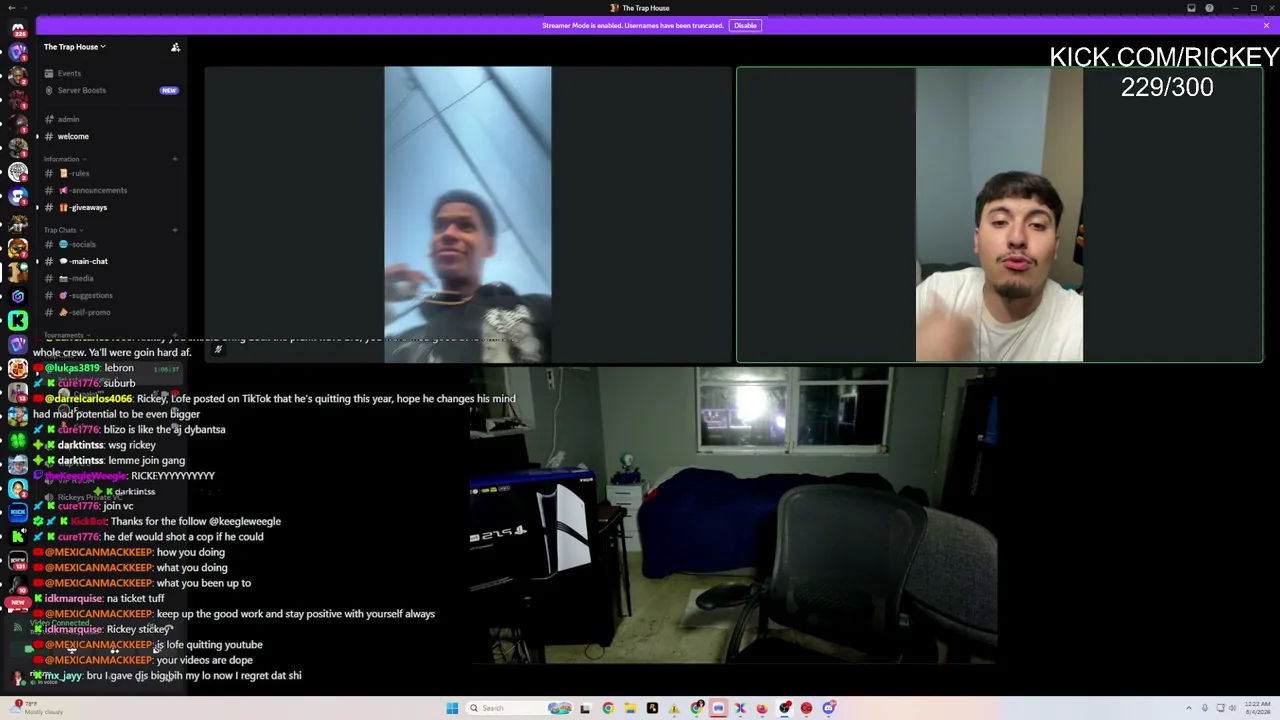This screenshot has height=720, width=1280.
Task: Click the idkmarquise 'na ticket tuff' message
Action: coord(98,598)
